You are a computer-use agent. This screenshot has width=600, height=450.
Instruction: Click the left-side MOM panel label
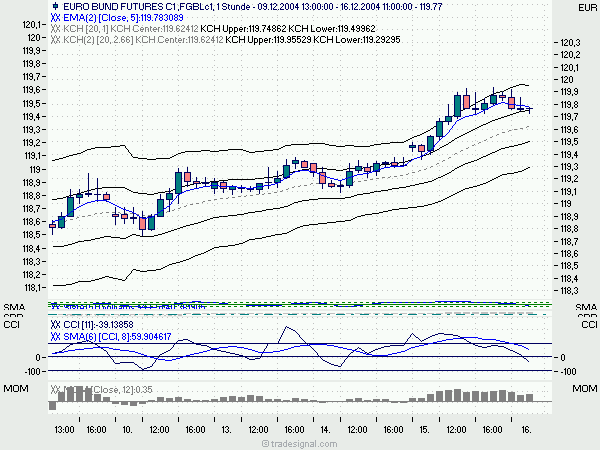[x=16, y=389]
